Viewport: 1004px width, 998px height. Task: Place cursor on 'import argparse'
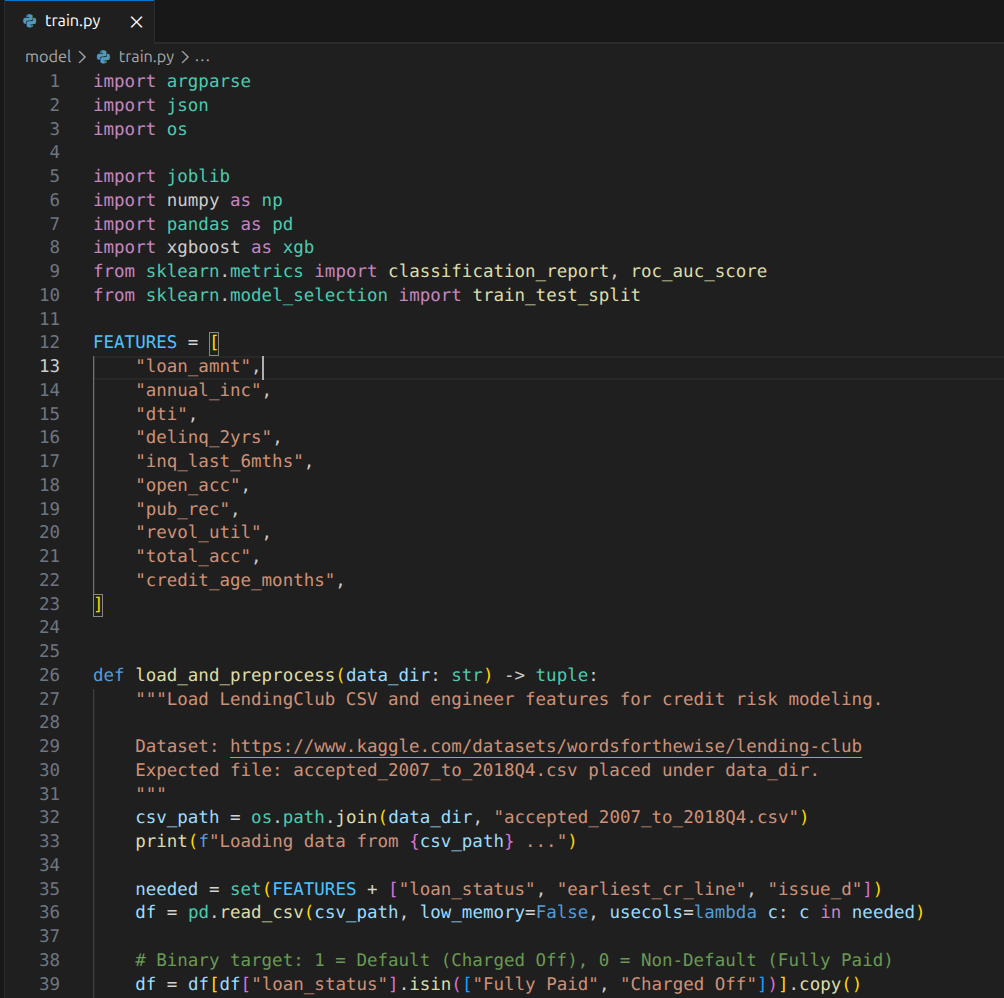click(x=172, y=81)
